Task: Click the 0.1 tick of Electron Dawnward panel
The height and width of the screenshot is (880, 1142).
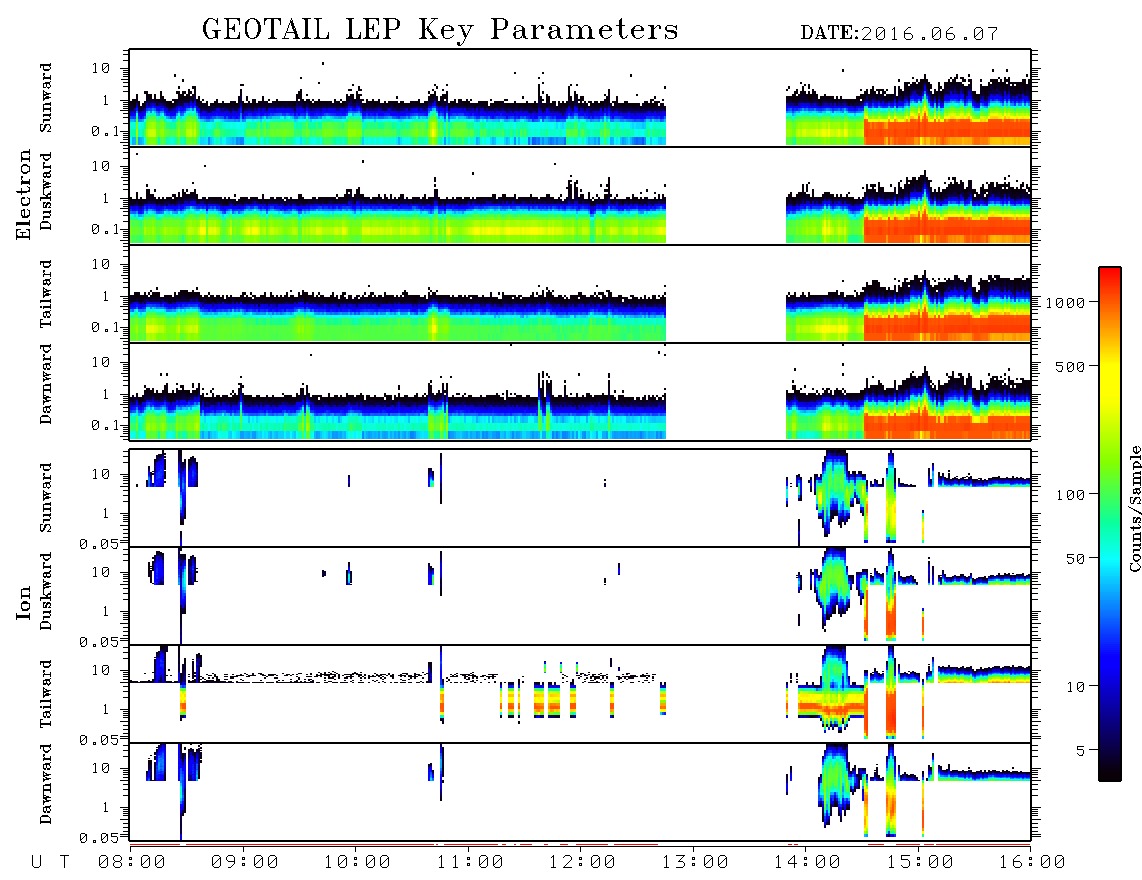Action: point(104,425)
